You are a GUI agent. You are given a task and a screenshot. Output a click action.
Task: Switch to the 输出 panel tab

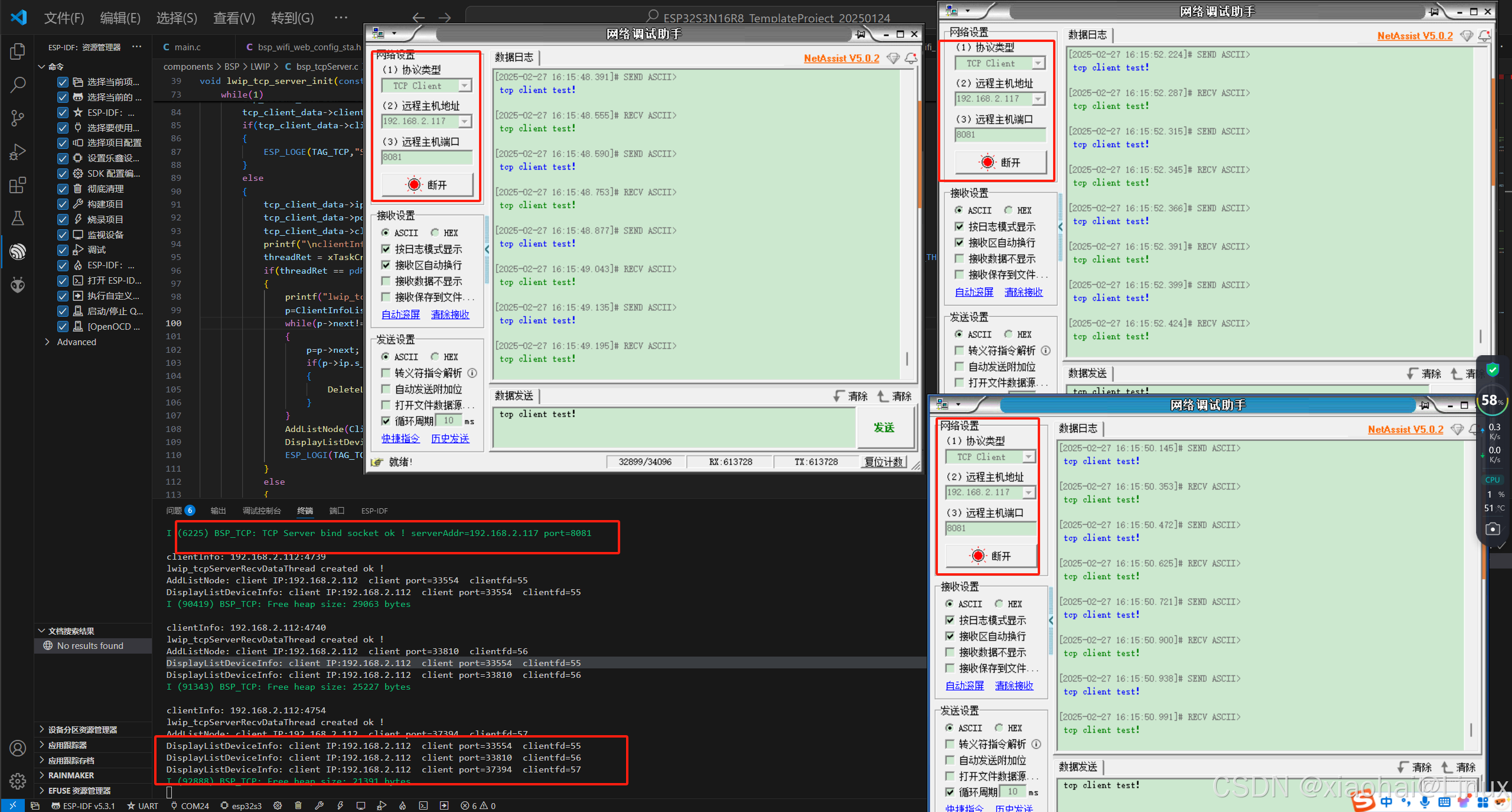(217, 510)
